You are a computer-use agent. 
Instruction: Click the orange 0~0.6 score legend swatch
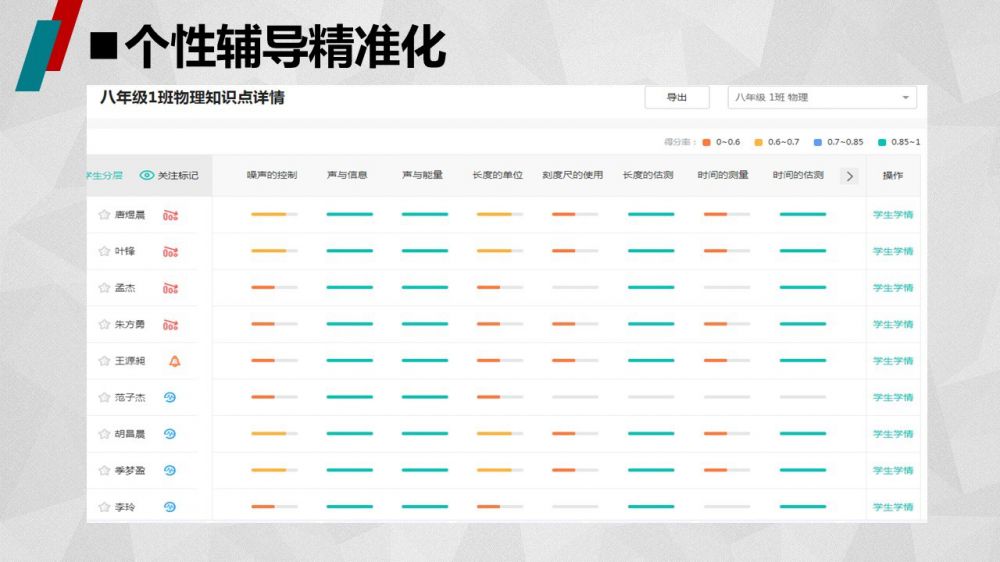pyautogui.click(x=707, y=142)
